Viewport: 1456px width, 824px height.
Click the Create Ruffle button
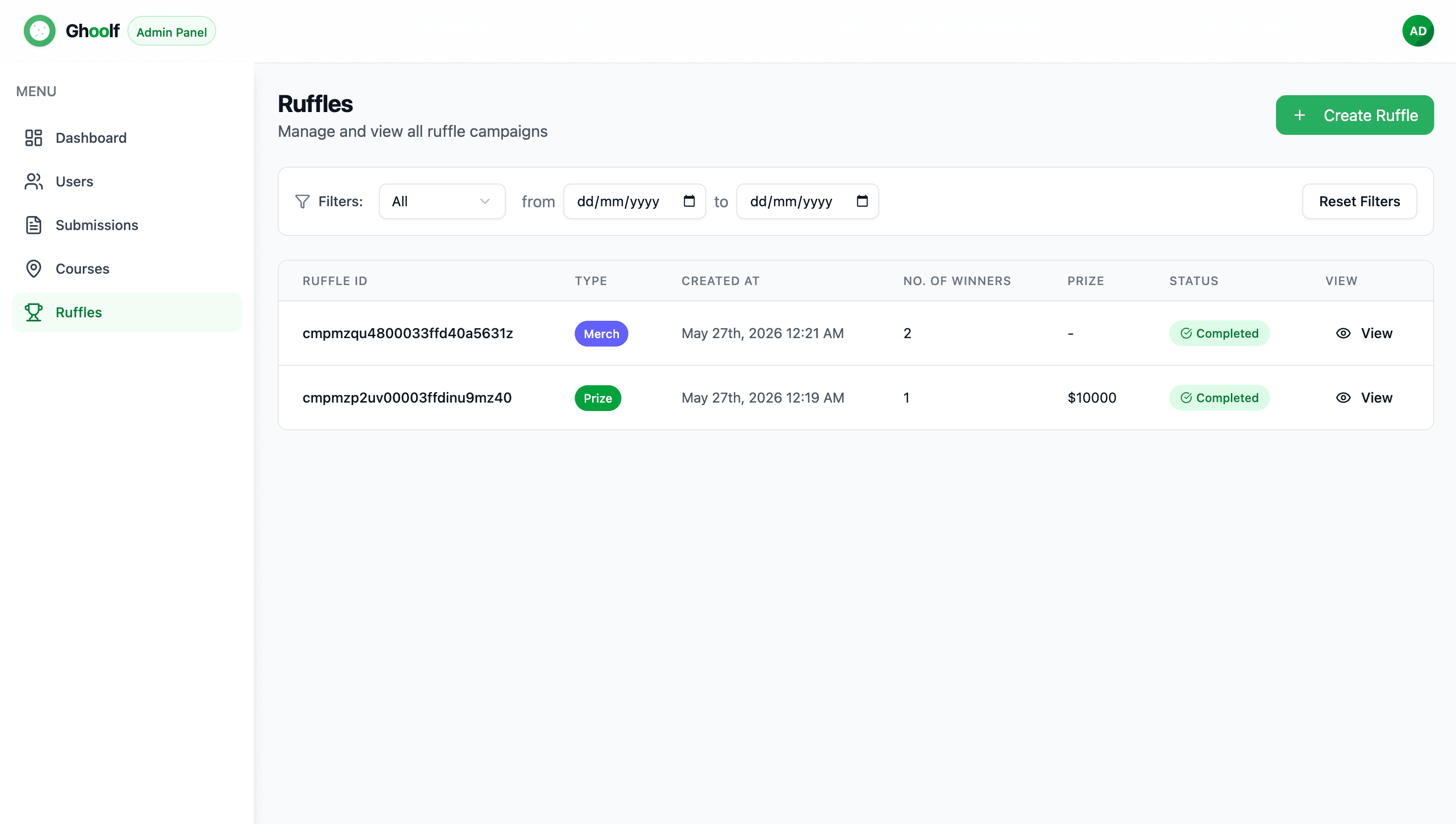point(1355,115)
